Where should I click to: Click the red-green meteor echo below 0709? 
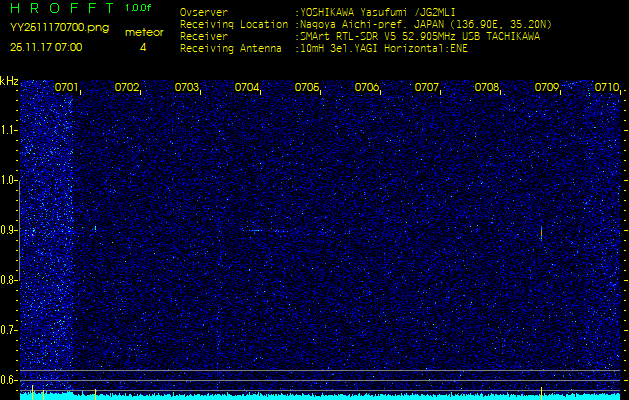(541, 233)
